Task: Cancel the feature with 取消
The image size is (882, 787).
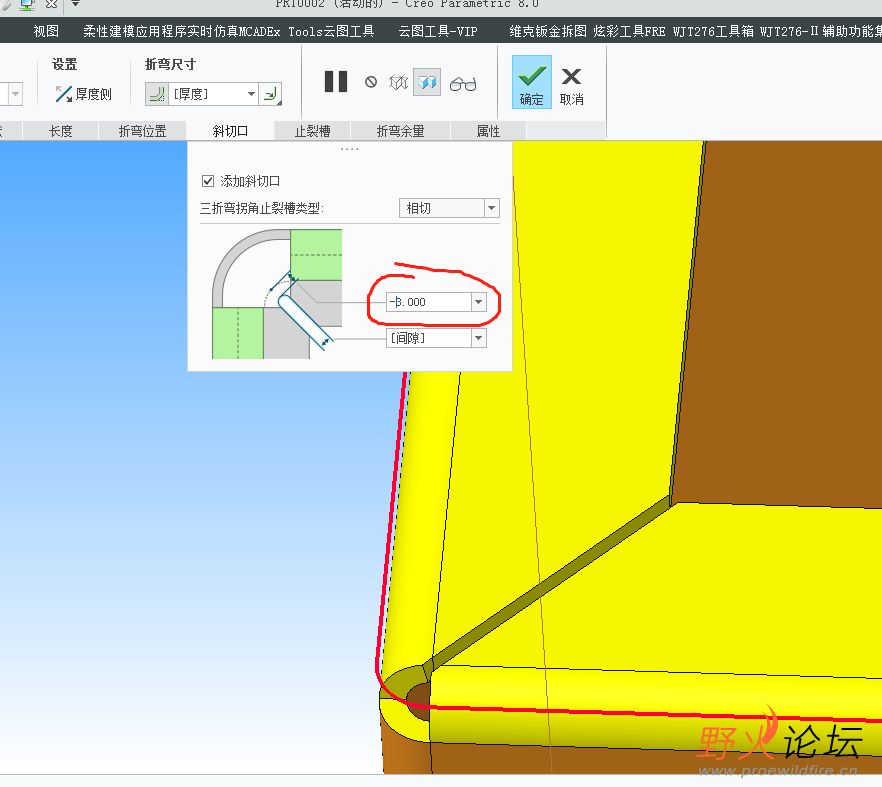Action: 572,86
